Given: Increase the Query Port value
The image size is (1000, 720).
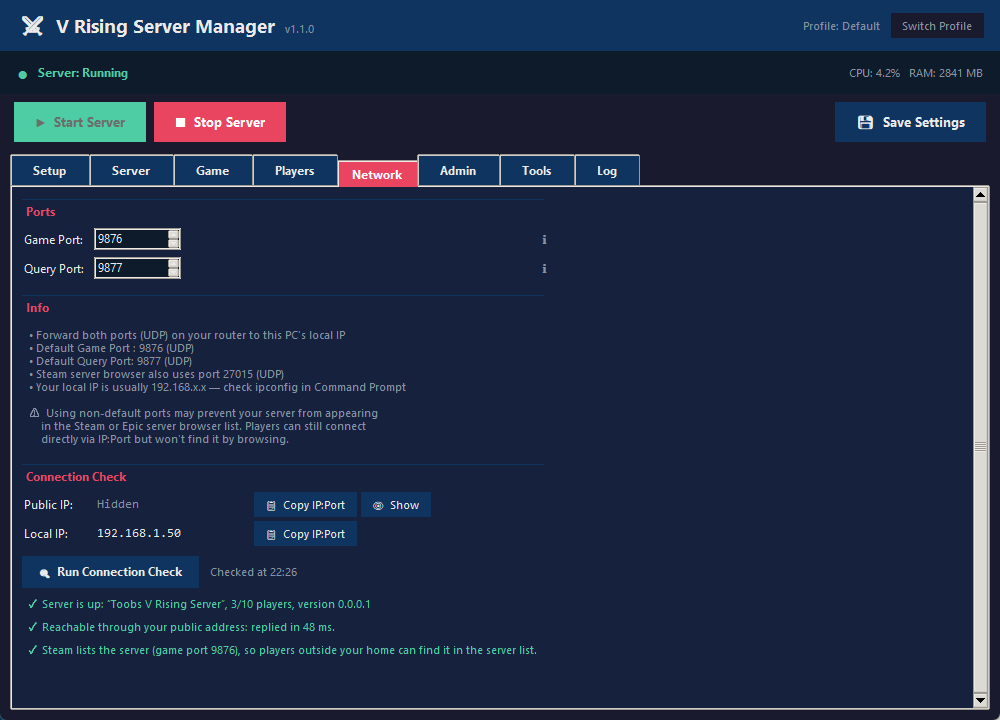Looking at the screenshot, I should coord(173,263).
